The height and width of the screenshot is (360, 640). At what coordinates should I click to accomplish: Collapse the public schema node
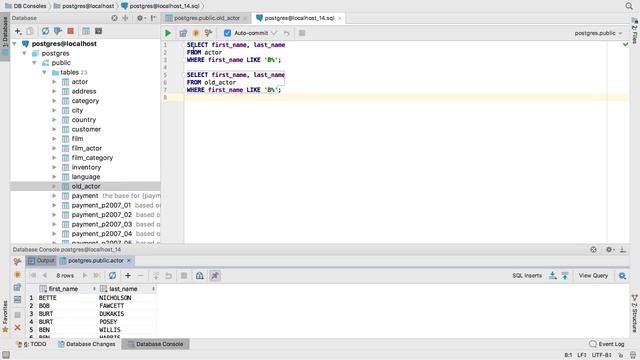[x=34, y=63]
